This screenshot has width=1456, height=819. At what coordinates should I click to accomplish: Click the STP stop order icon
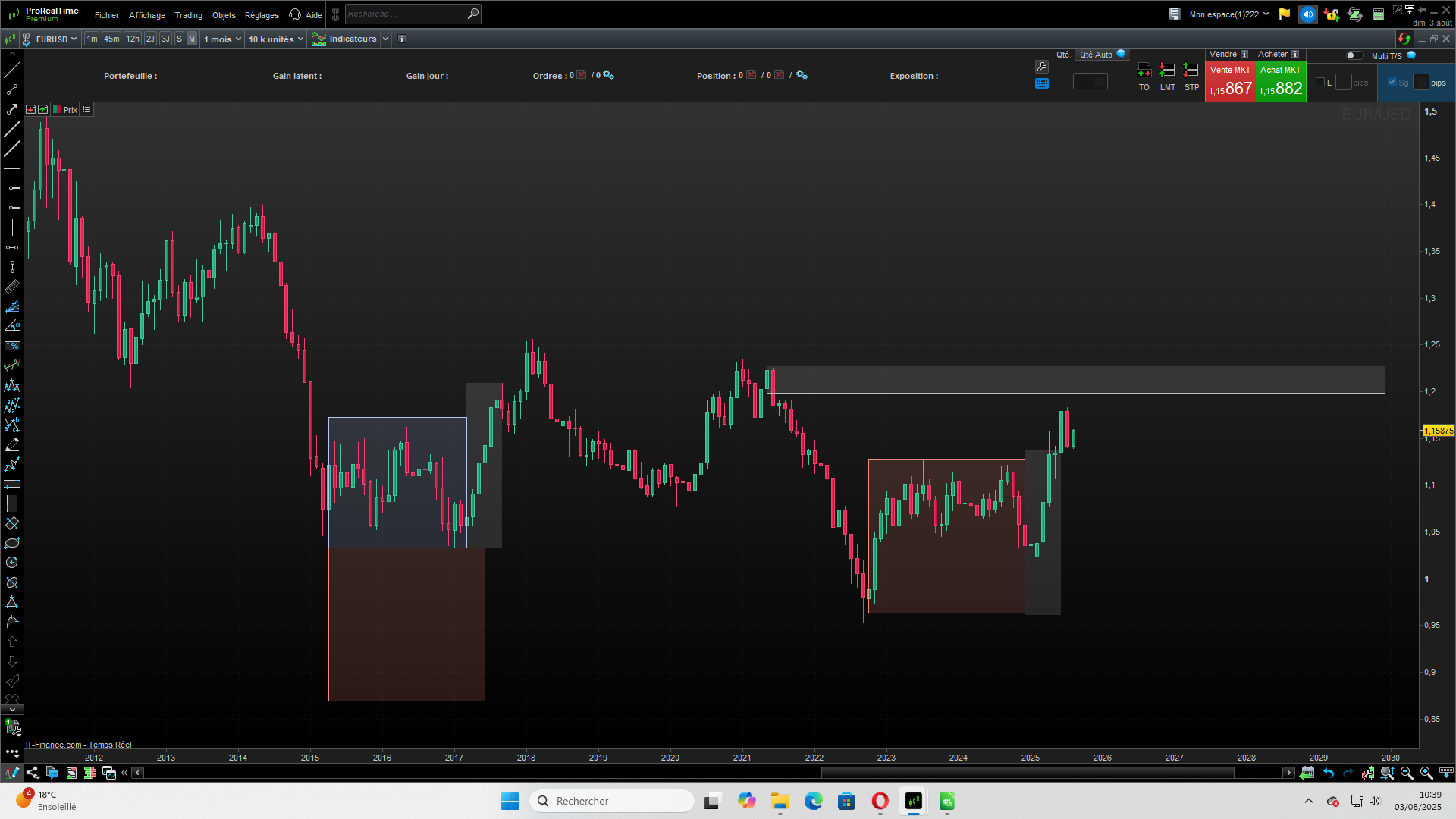click(x=1191, y=71)
